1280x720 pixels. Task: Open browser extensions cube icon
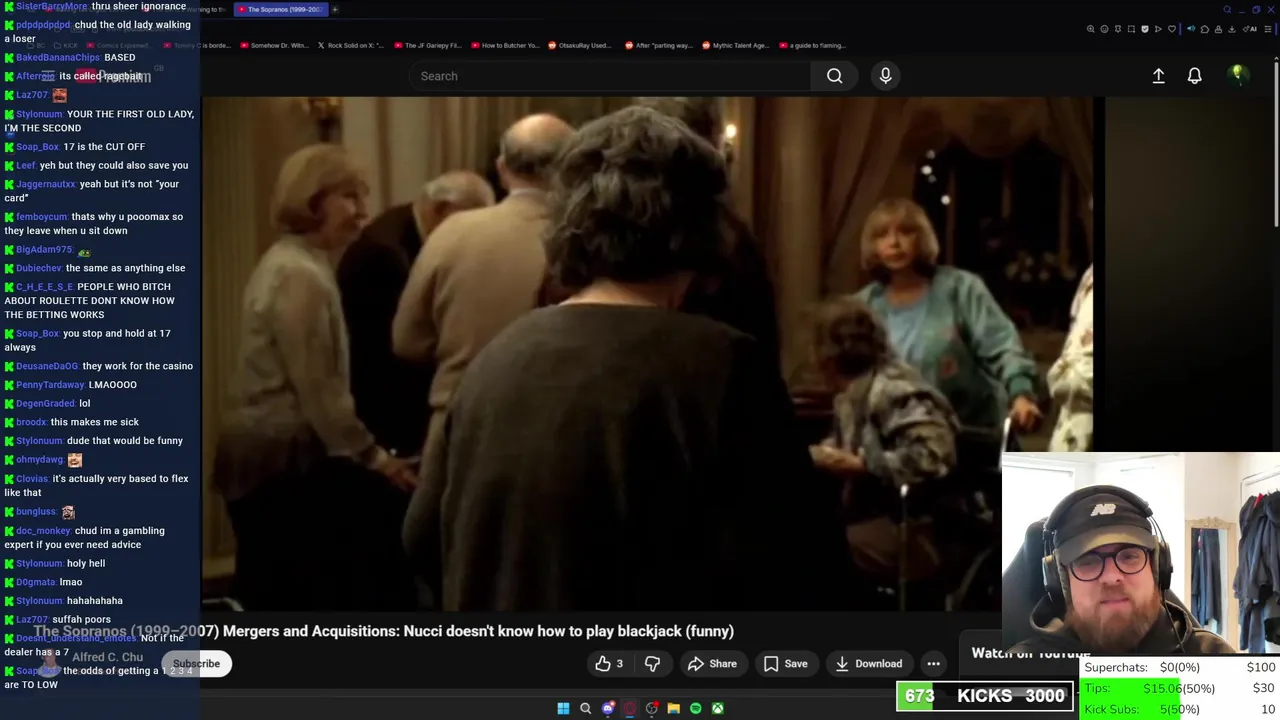1205,29
